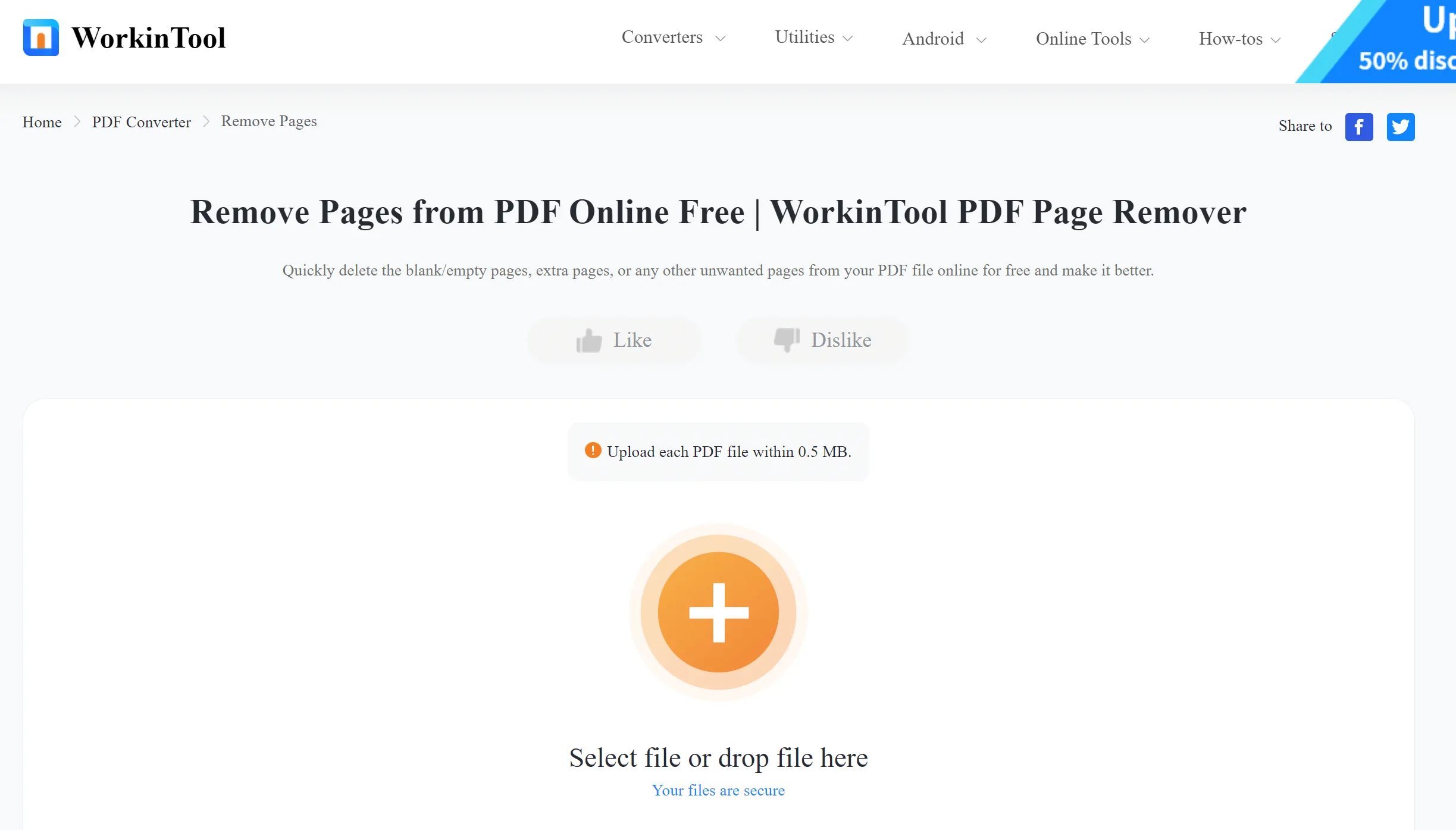Click the thumbs down Dislike icon
This screenshot has width=1456, height=830.
(x=787, y=340)
